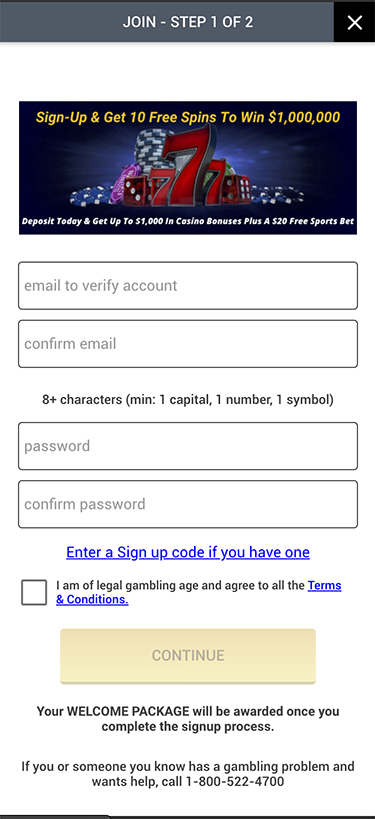Click the free spins promo banner
Image resolution: width=375 pixels, height=819 pixels.
(188, 168)
